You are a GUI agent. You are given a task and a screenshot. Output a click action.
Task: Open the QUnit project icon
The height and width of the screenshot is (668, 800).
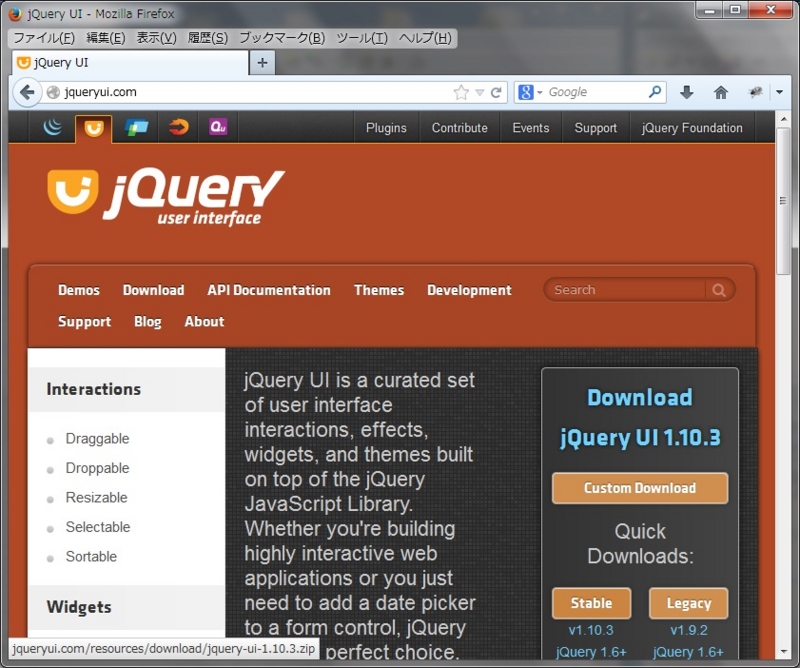point(218,127)
